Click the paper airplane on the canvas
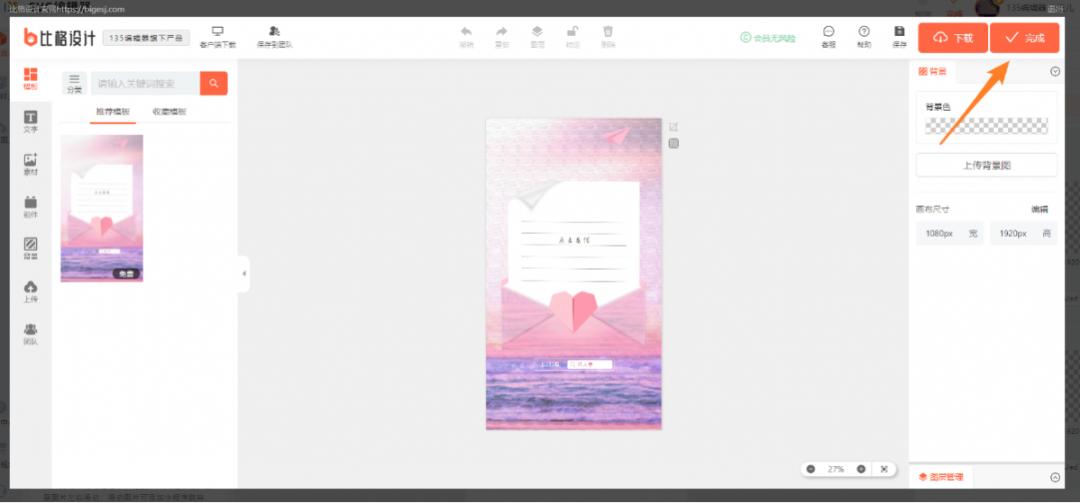The image size is (1080, 503). 615,135
